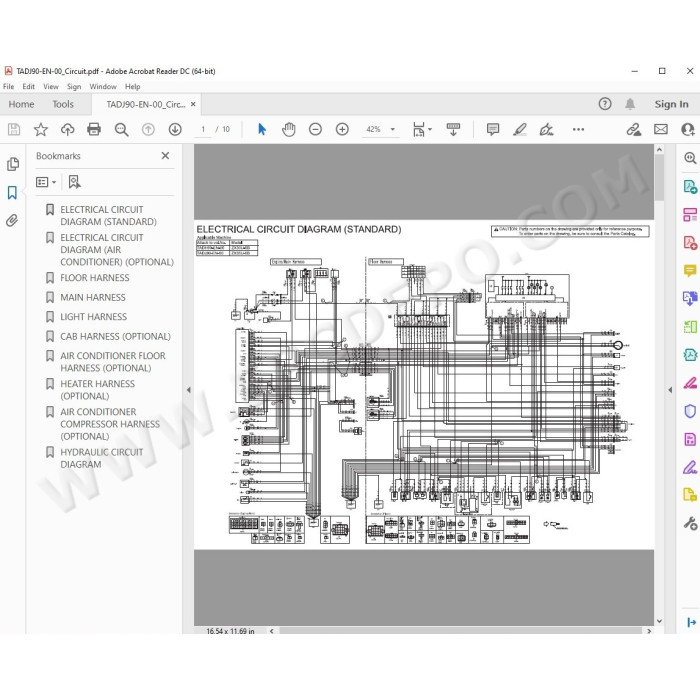Click the Save file icon
This screenshot has width=700, height=700.
coord(14,129)
